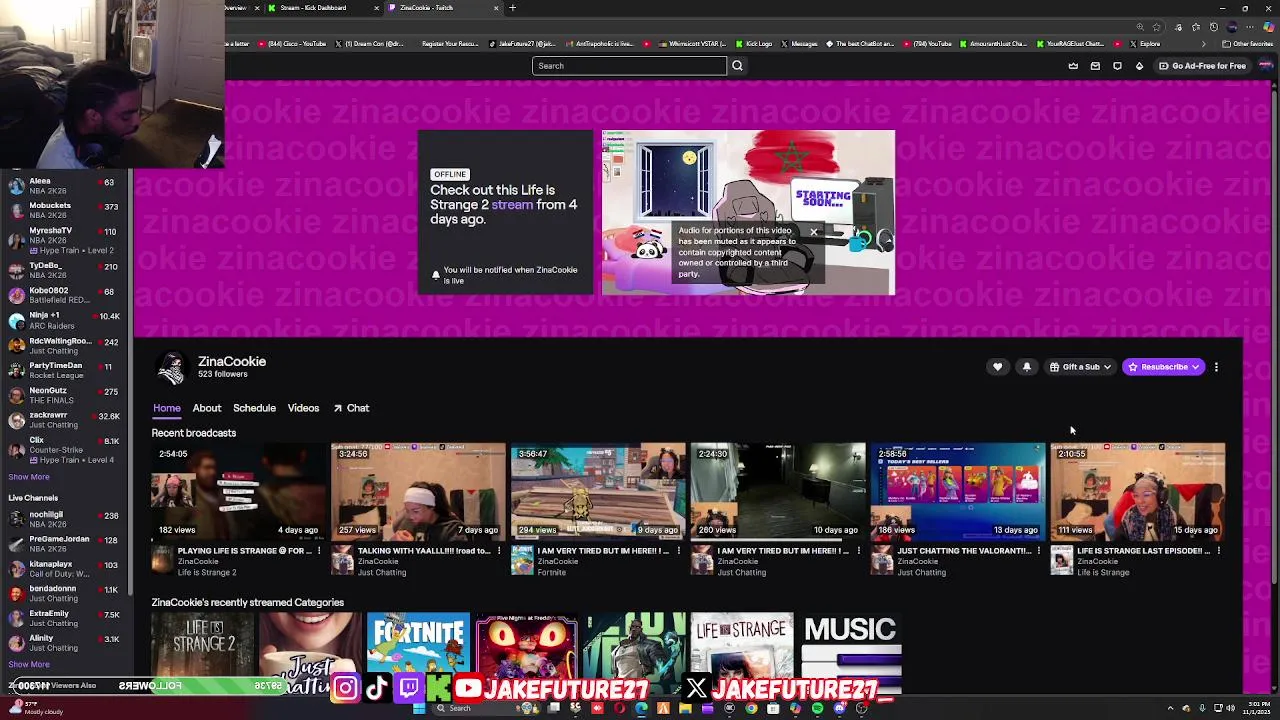Open the weather widget in taskbar
Image resolution: width=1280 pixels, height=720 pixels.
35,708
